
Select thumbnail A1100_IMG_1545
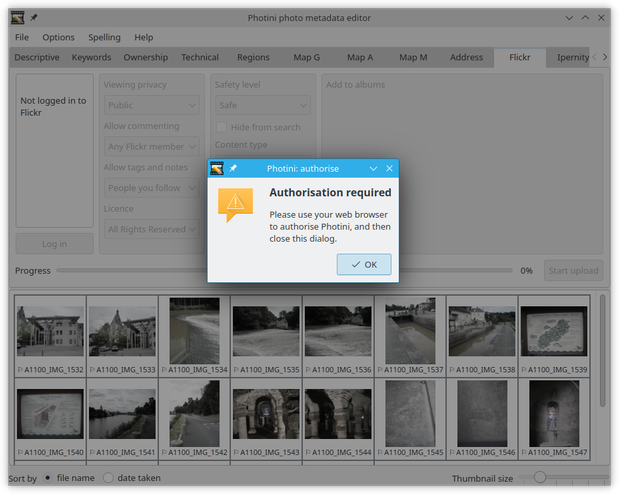410,419
